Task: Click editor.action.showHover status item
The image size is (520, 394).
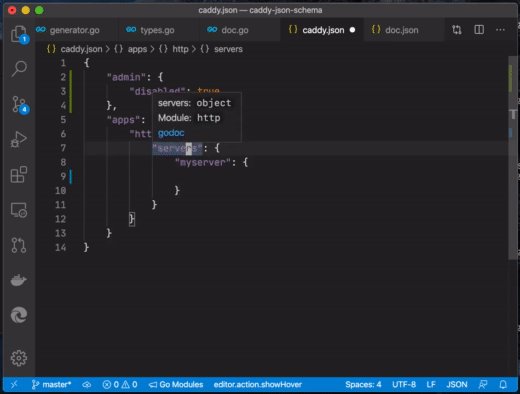Action: (258, 385)
